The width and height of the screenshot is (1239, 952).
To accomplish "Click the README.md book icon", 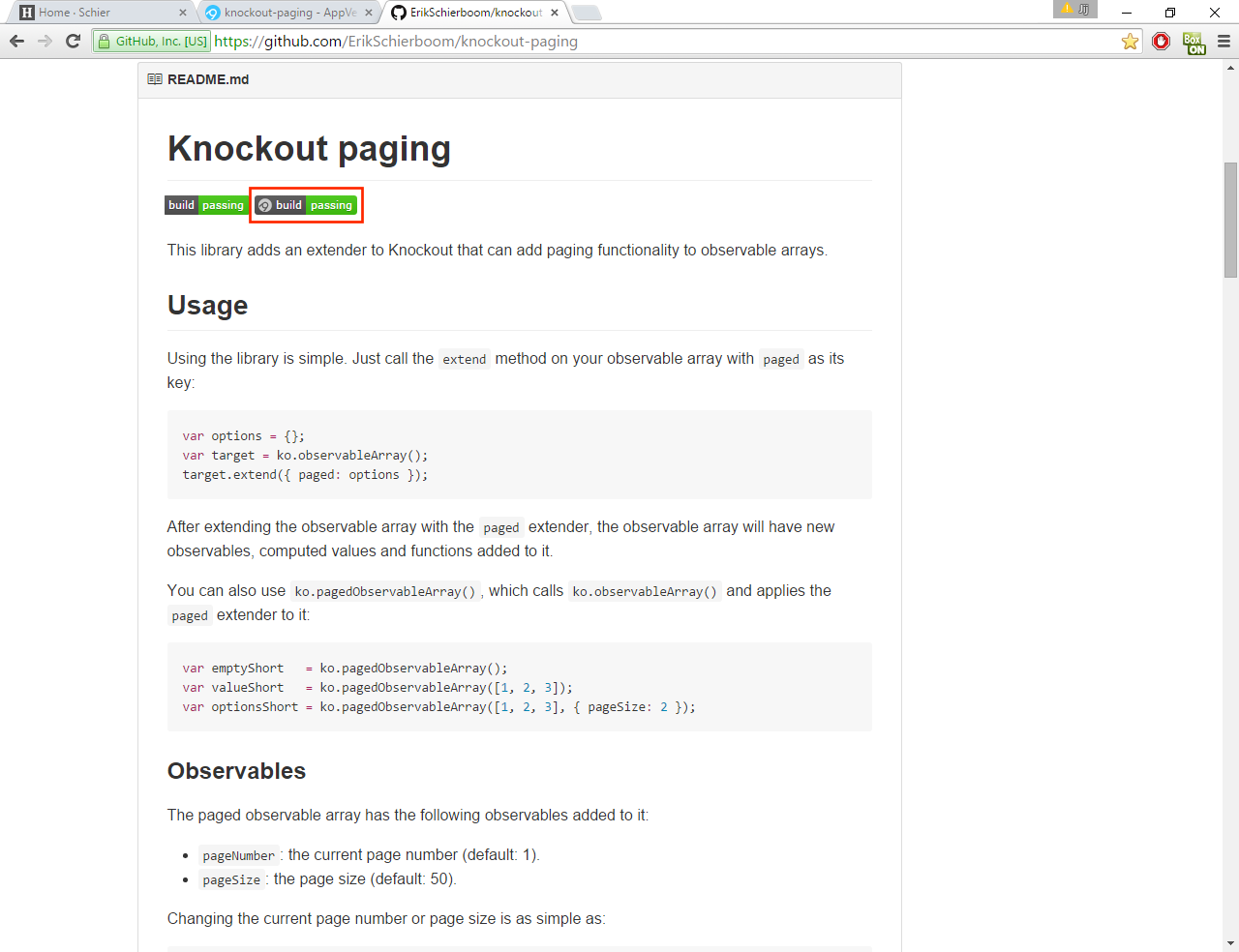I will (155, 79).
